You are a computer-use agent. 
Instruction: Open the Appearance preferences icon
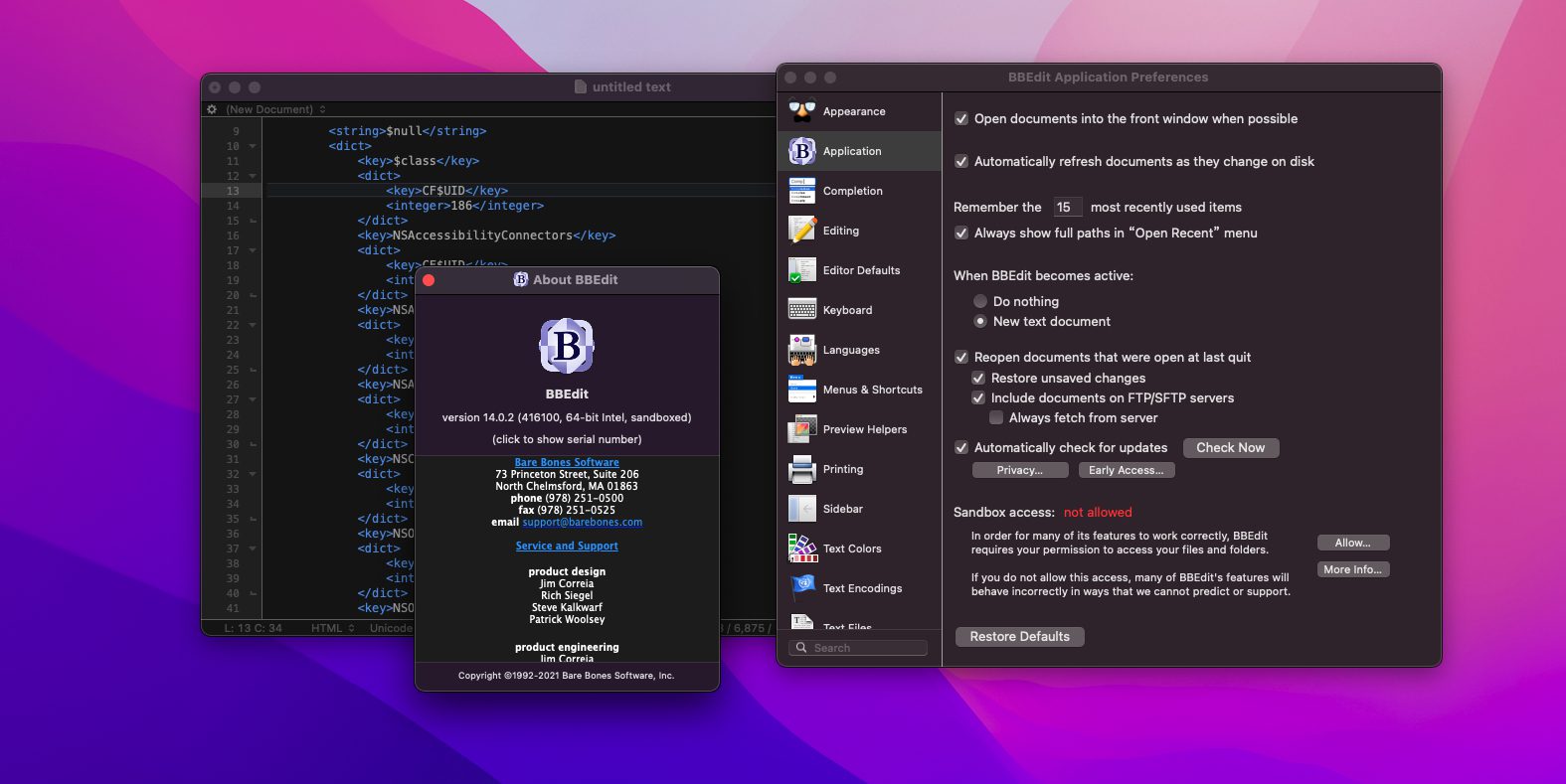[802, 111]
